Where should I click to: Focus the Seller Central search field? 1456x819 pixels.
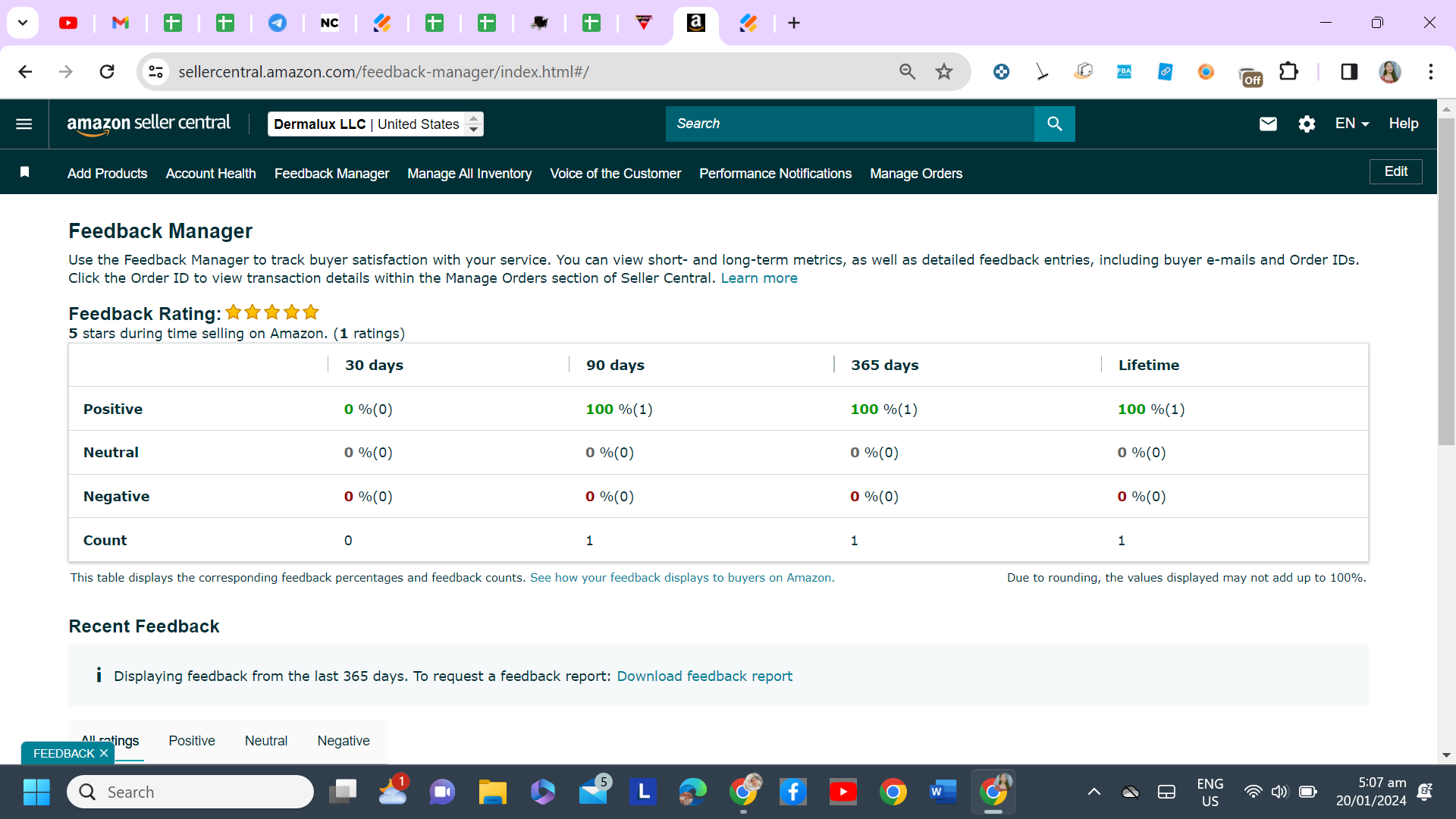[850, 124]
